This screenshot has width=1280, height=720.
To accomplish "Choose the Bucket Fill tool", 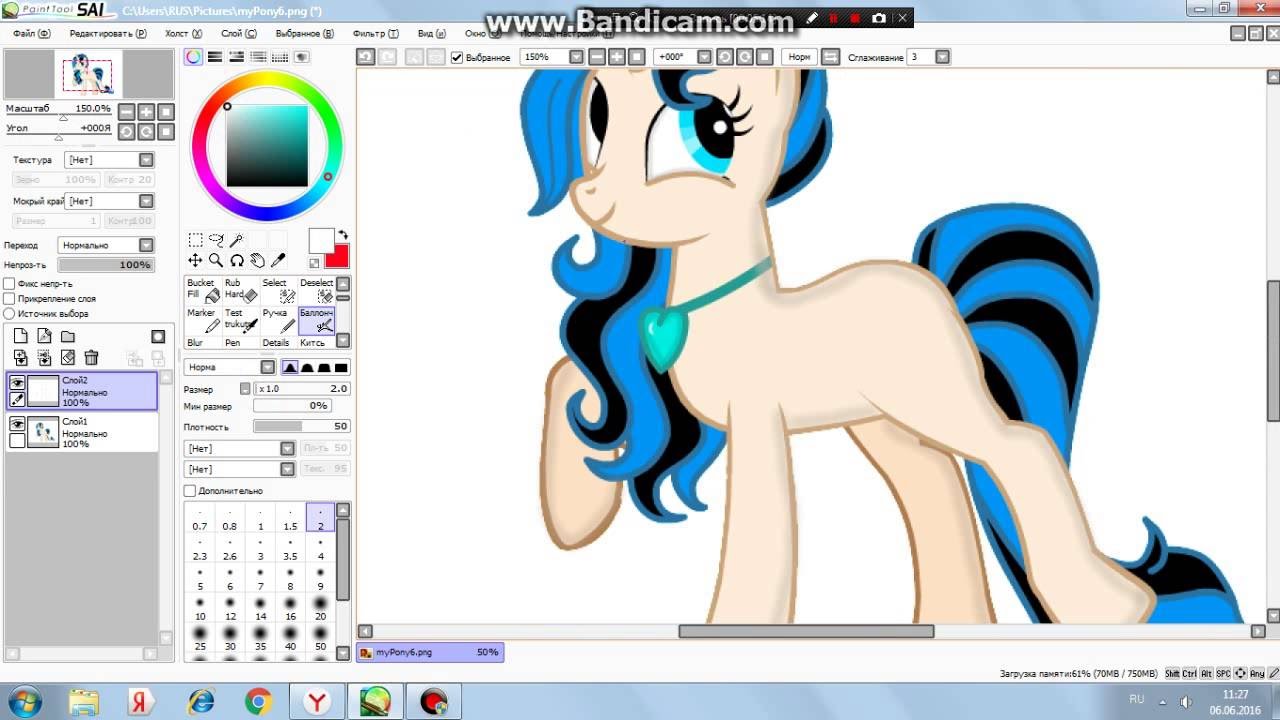I will [x=203, y=290].
